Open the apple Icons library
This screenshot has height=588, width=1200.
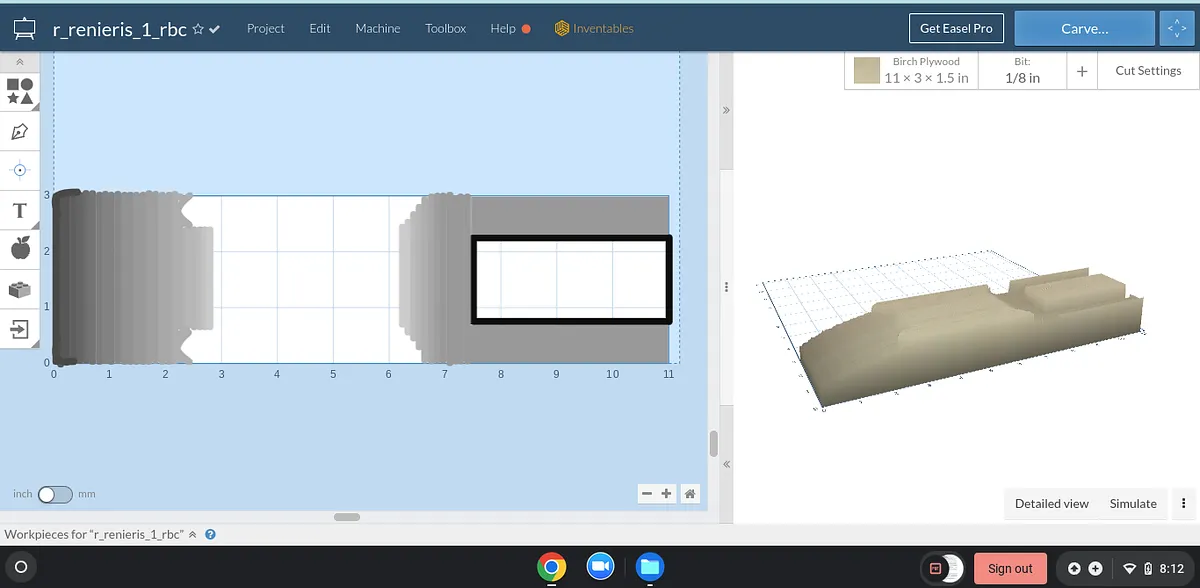tap(20, 249)
